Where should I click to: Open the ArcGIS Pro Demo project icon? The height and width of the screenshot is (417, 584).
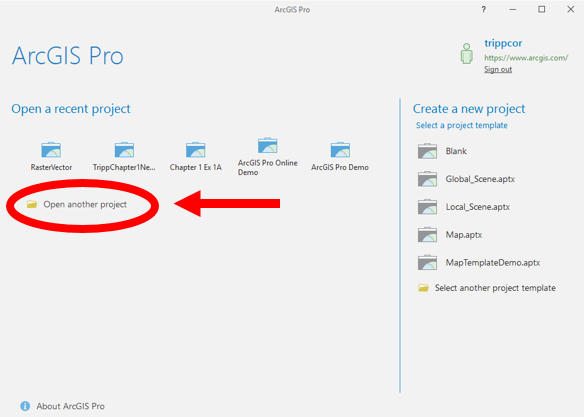340,150
